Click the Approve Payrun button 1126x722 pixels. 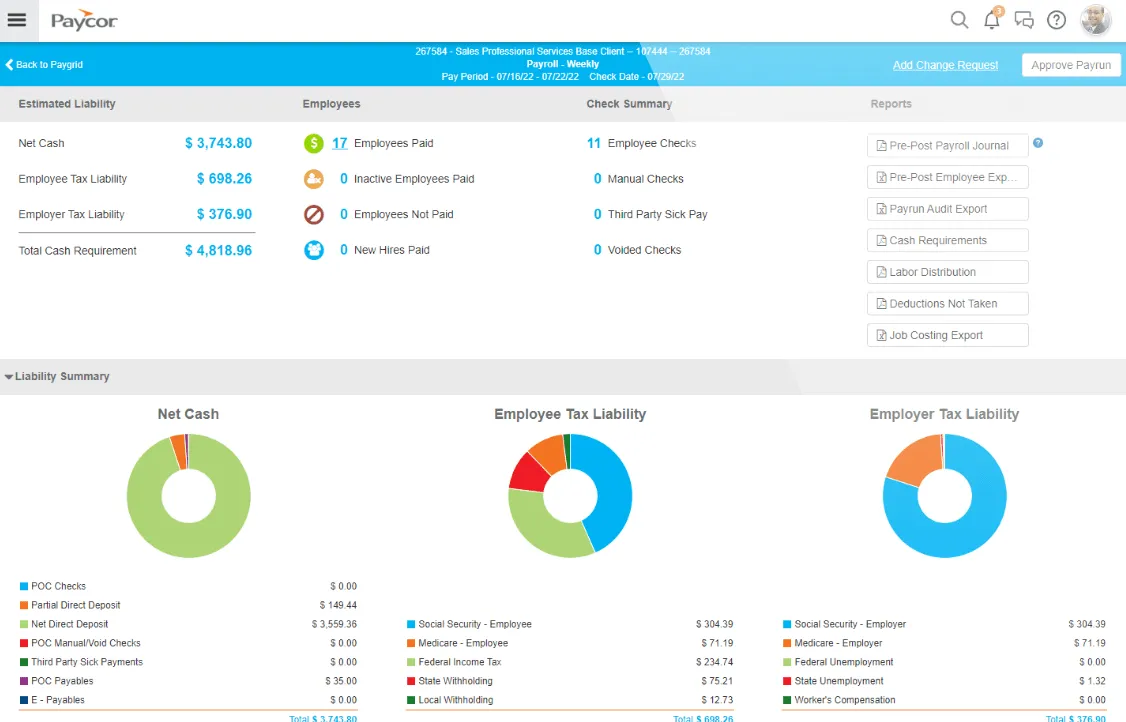(1071, 65)
